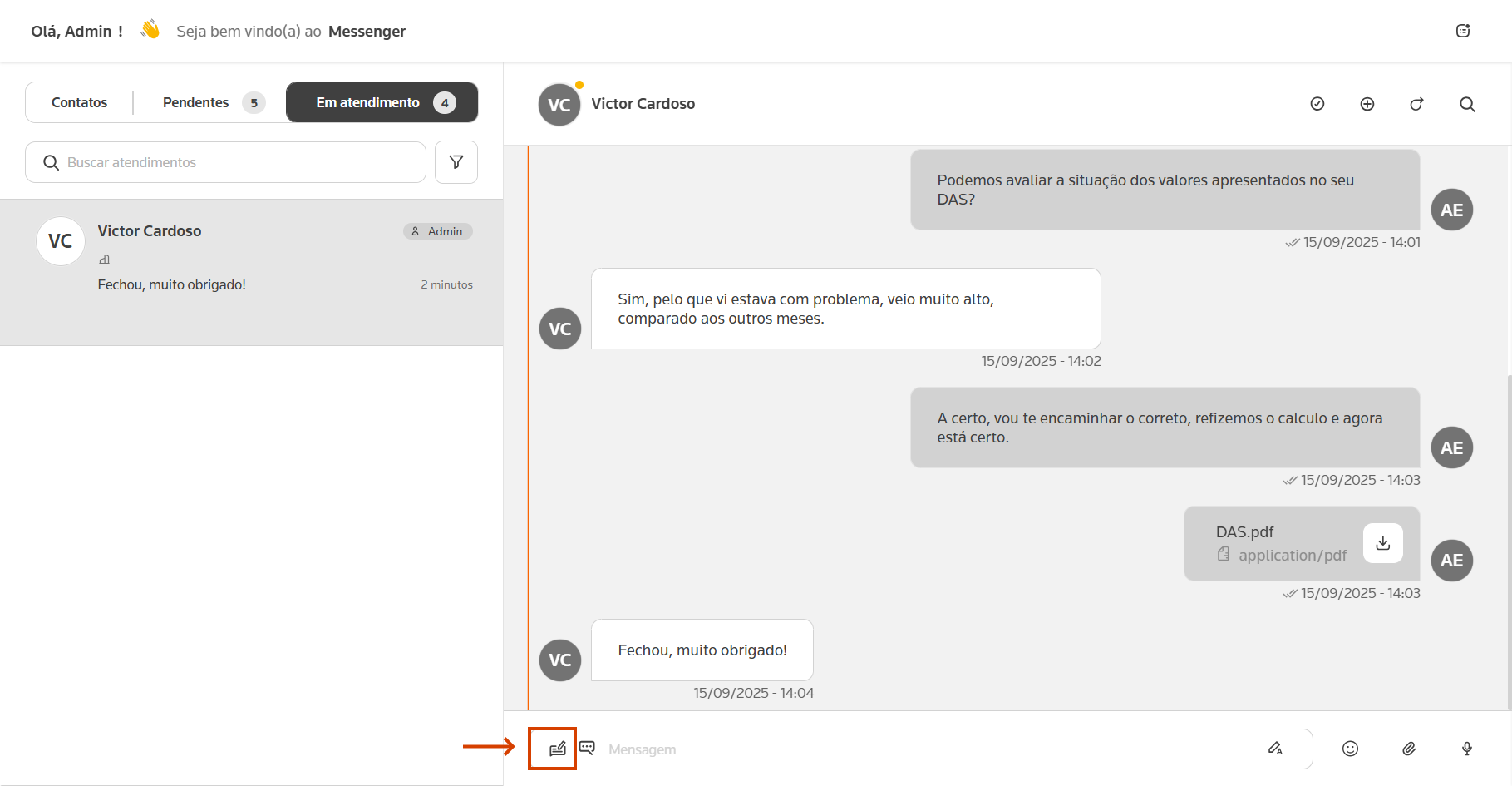Switch to the Contatos tab

point(80,102)
